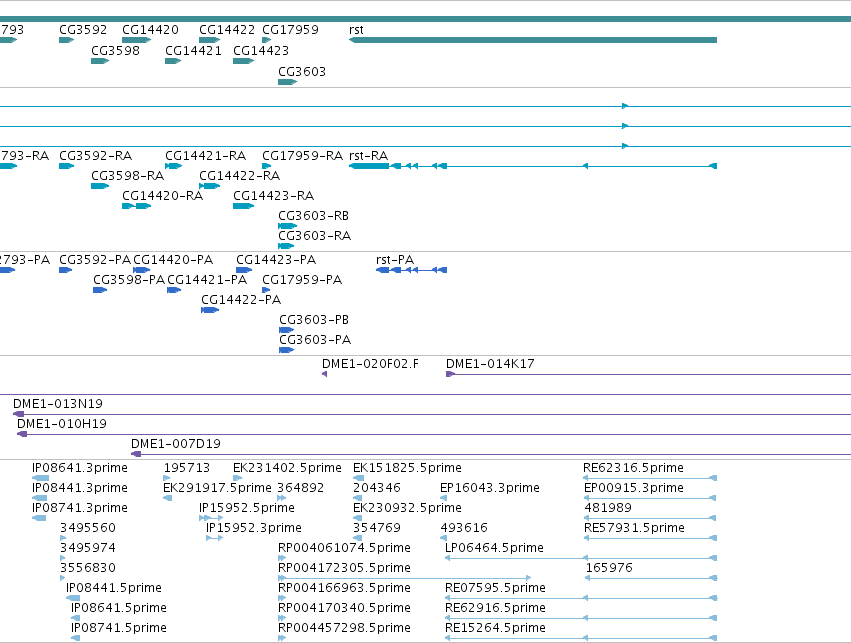Click the EK231402.5prime EST label
Screen dimensions: 851x643
click(287, 468)
